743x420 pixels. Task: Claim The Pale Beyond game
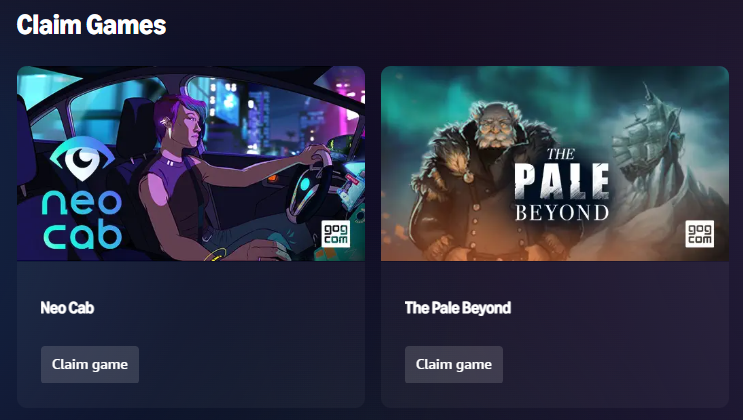pos(453,364)
